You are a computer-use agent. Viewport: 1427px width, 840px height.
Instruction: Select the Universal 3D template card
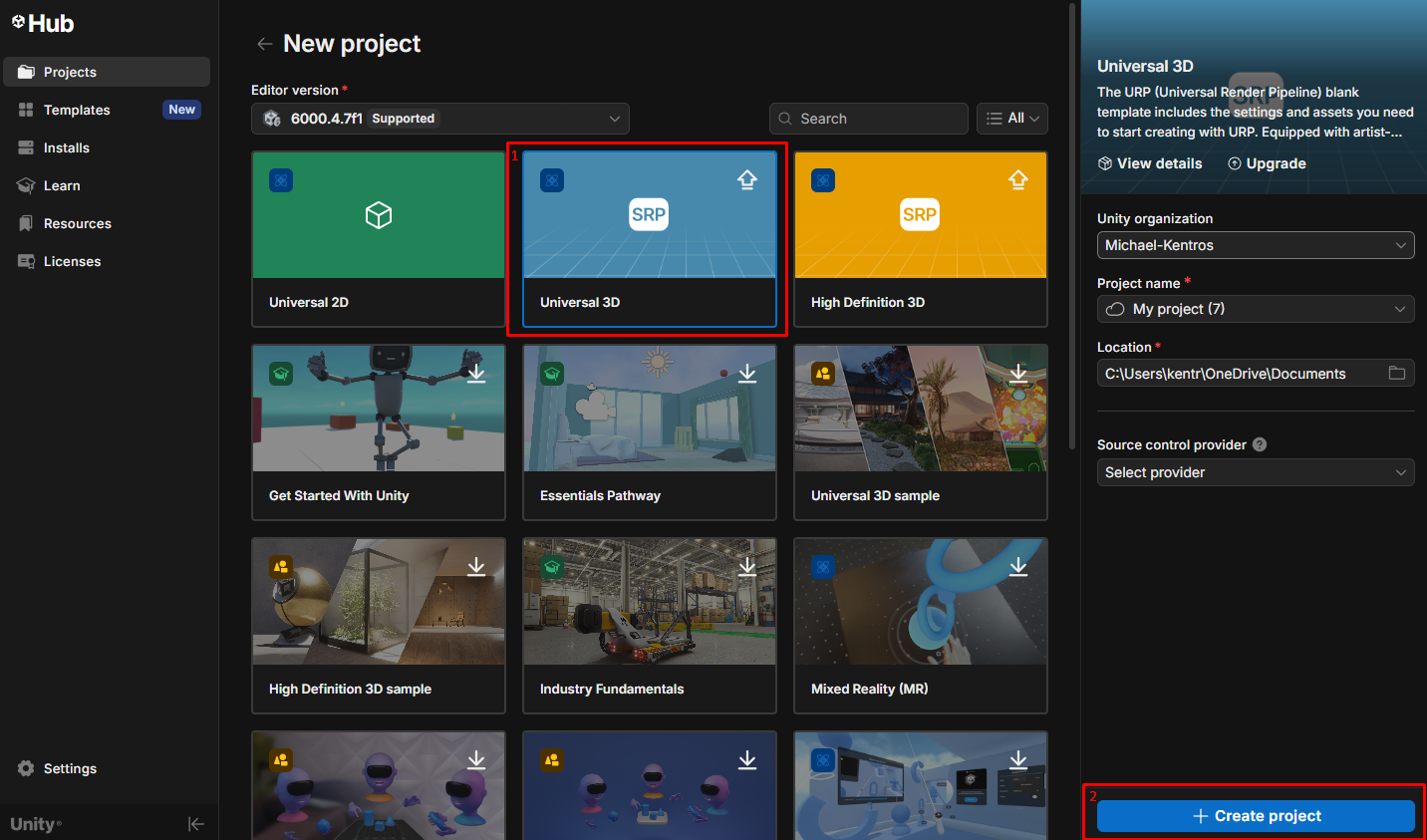pyautogui.click(x=650, y=239)
